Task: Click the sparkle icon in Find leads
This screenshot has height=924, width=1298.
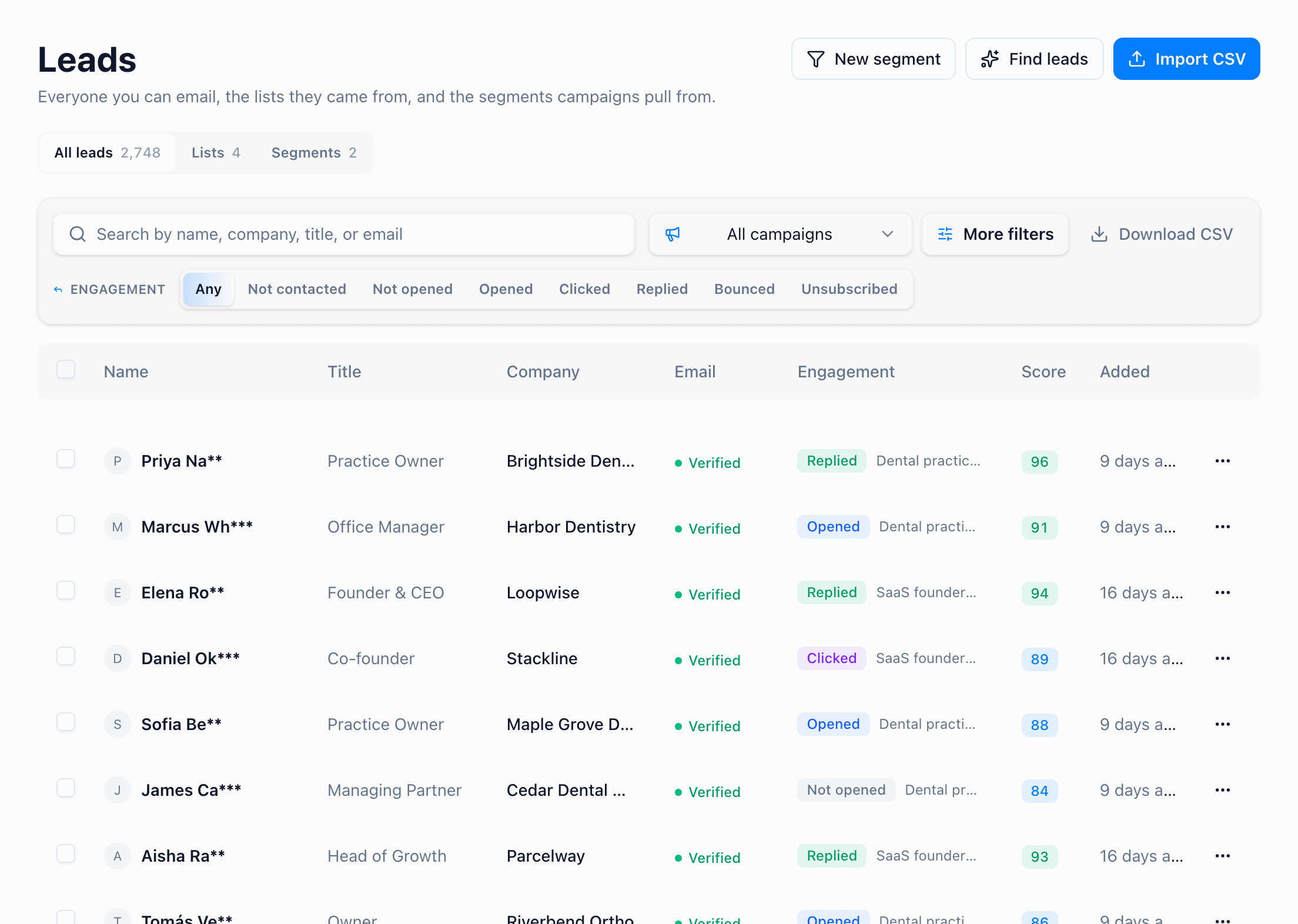Action: 990,59
